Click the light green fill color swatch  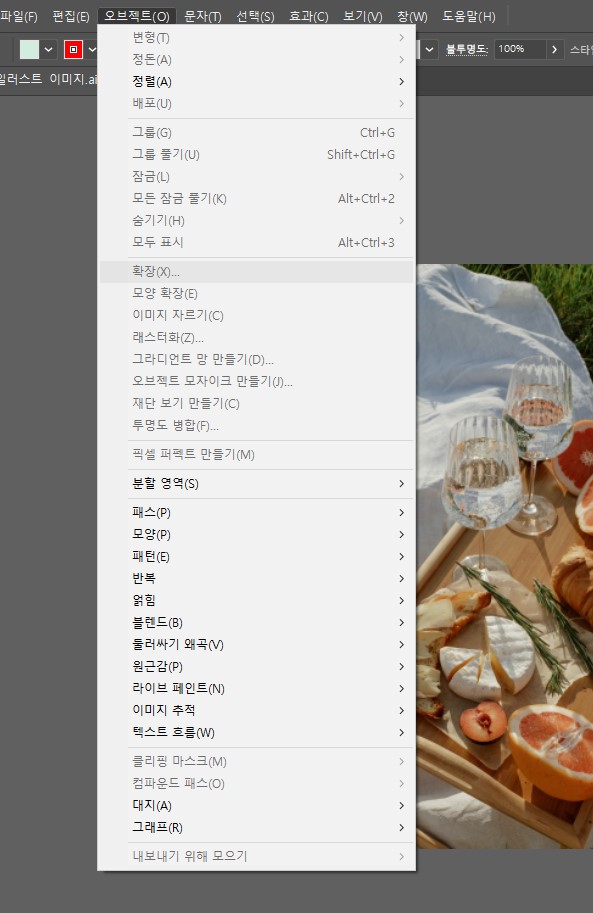click(29, 49)
